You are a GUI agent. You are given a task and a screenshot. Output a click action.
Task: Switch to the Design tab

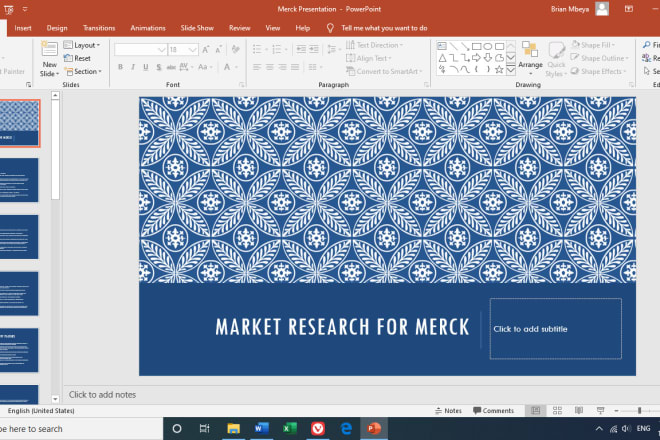point(57,28)
